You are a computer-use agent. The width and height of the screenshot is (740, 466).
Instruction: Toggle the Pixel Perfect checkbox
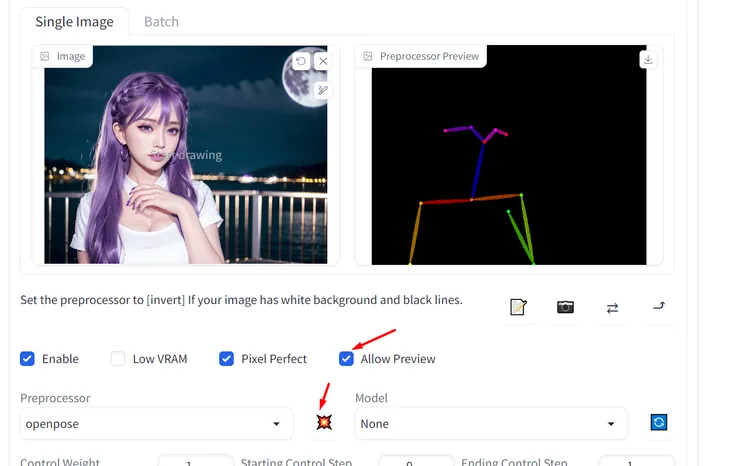227,359
